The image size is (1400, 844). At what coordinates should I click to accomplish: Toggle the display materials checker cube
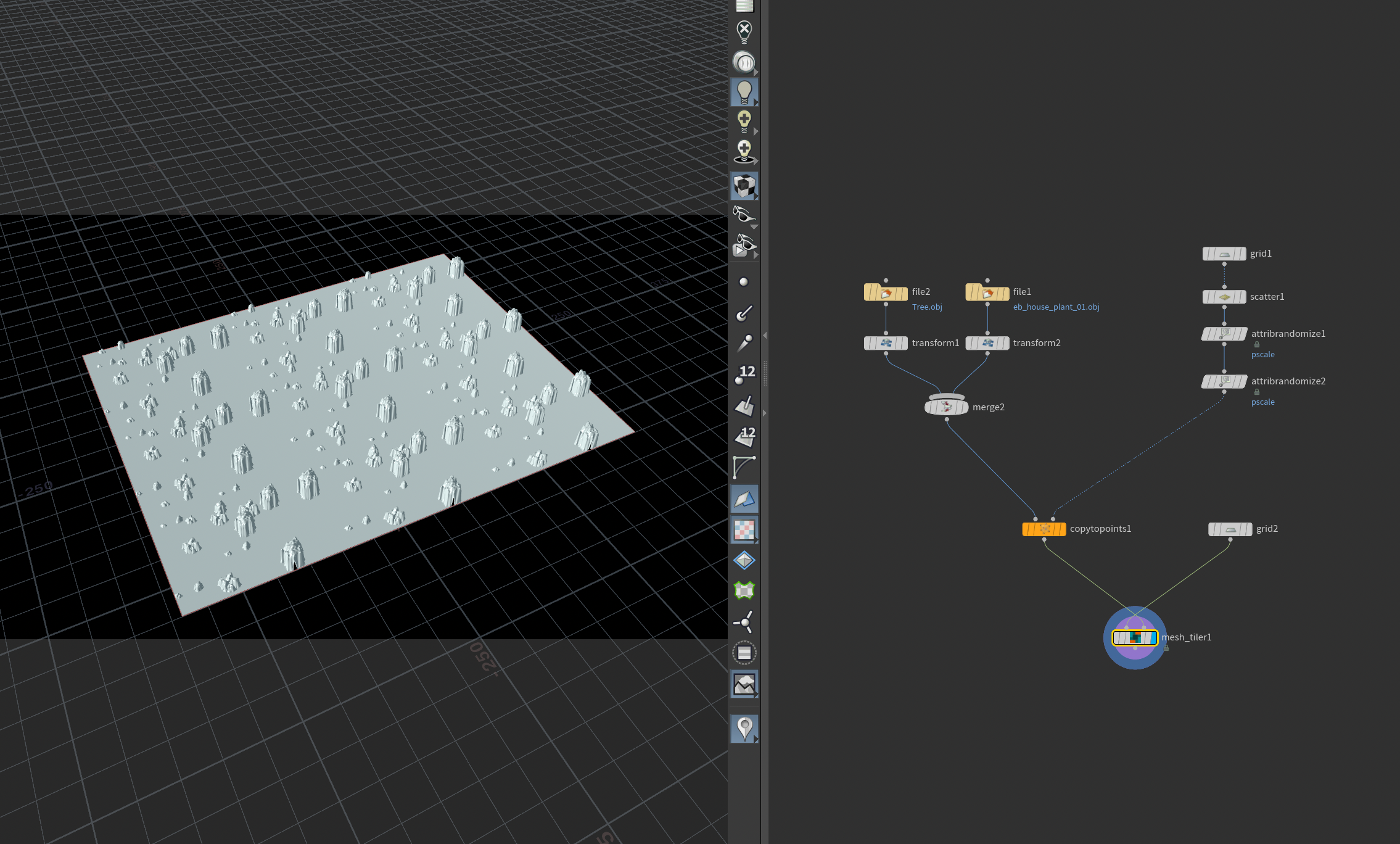tap(744, 186)
